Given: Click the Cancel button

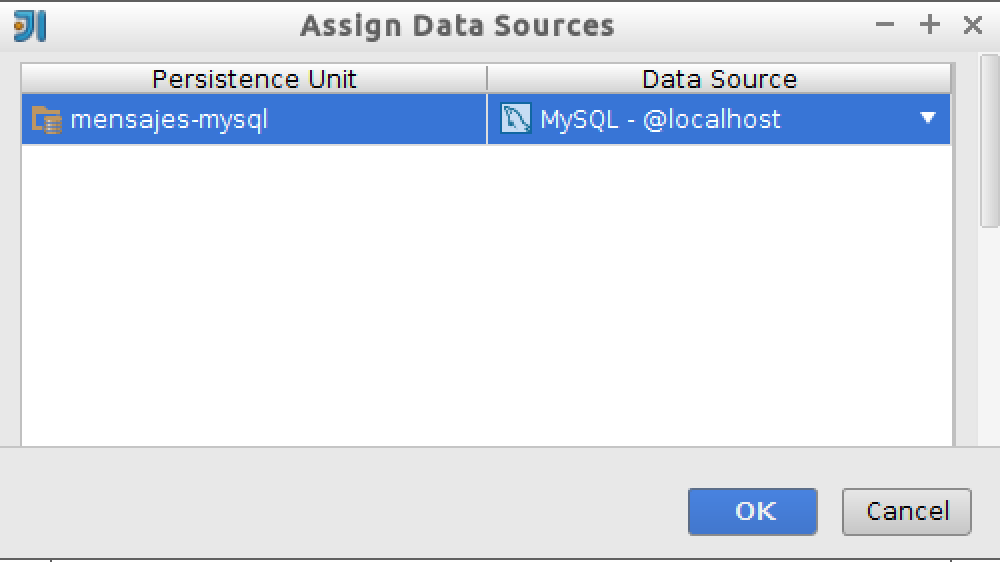Looking at the screenshot, I should [x=907, y=512].
